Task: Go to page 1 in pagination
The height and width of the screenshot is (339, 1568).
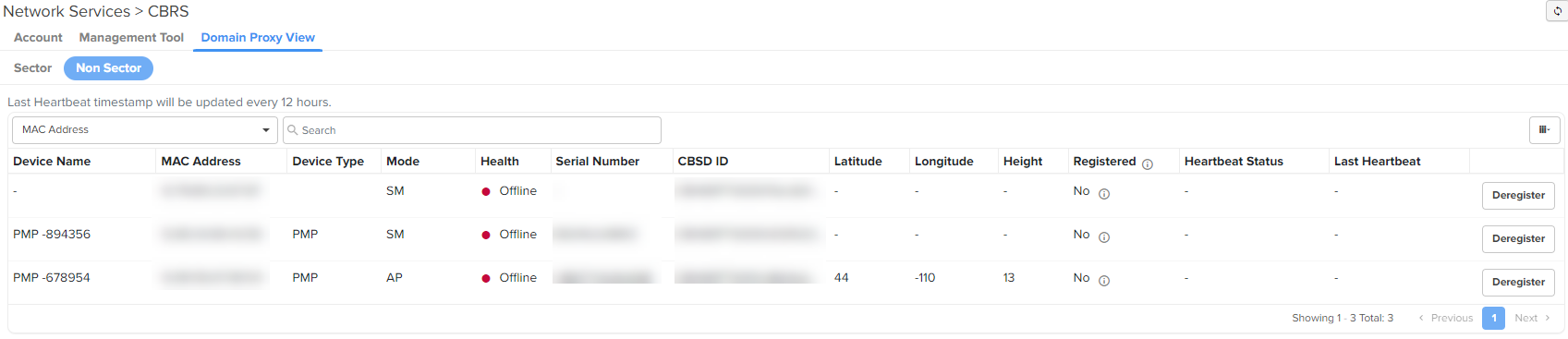Action: [1493, 318]
